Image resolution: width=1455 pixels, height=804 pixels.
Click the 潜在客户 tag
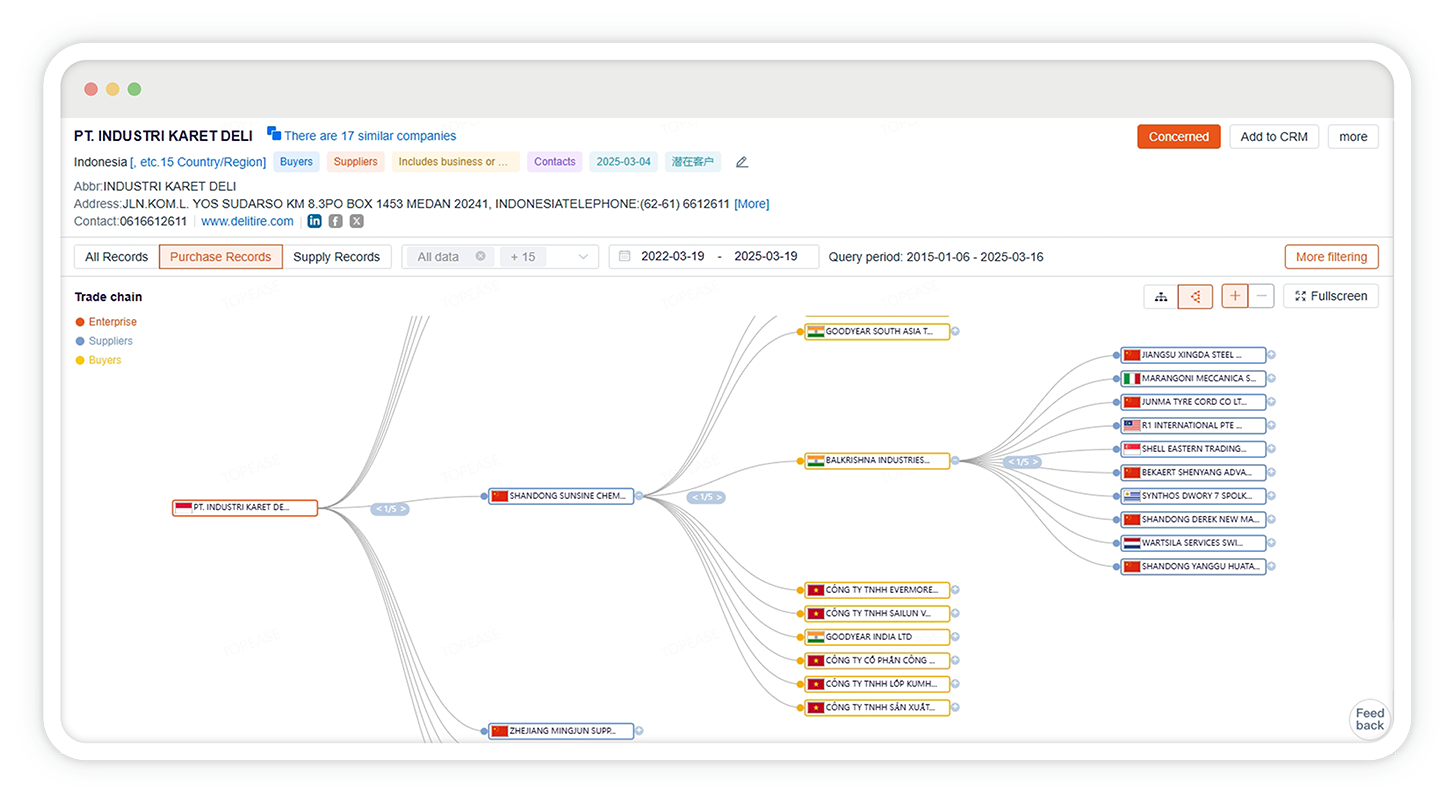[693, 162]
